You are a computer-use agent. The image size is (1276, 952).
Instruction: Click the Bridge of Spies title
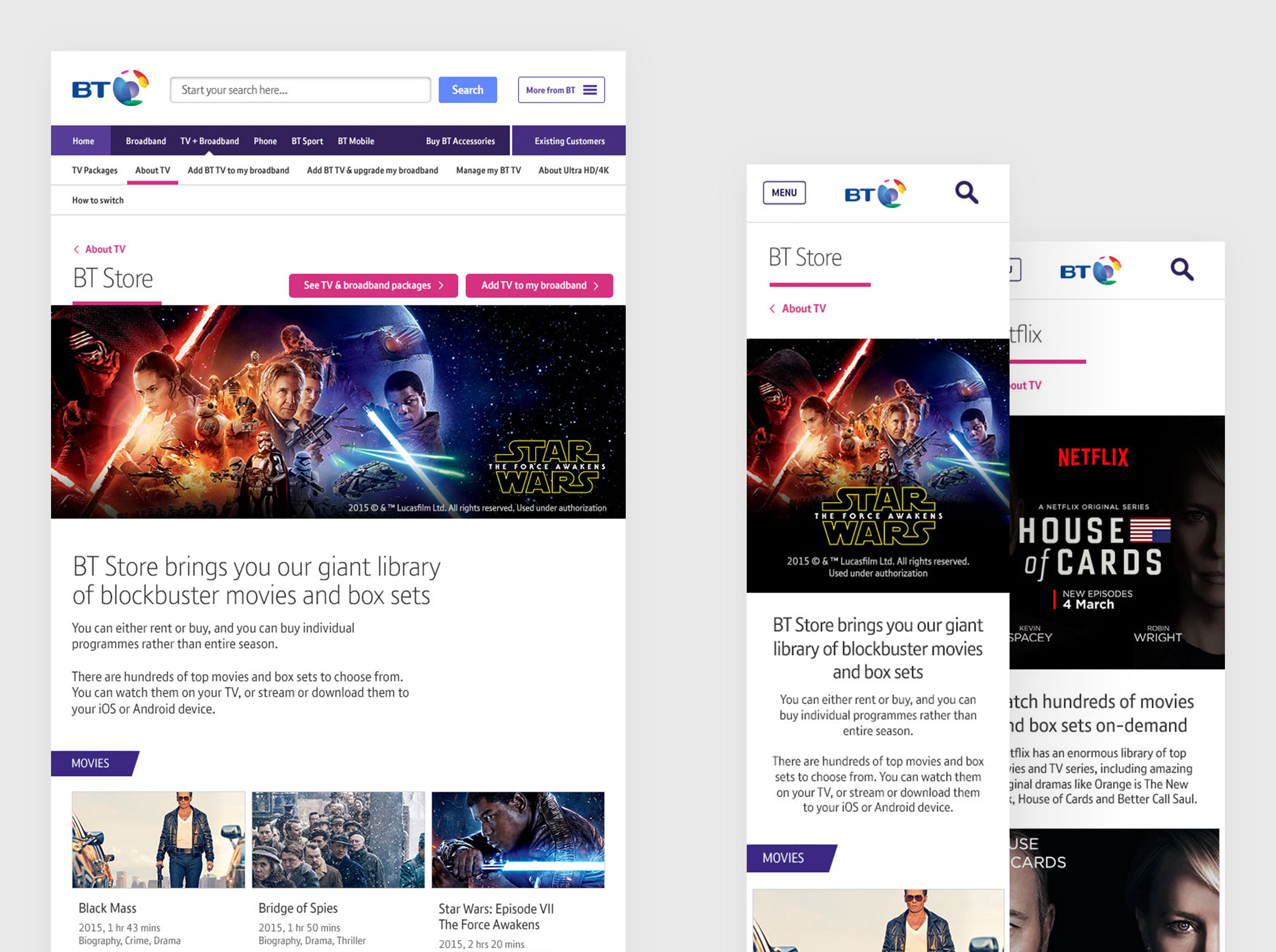(x=298, y=908)
